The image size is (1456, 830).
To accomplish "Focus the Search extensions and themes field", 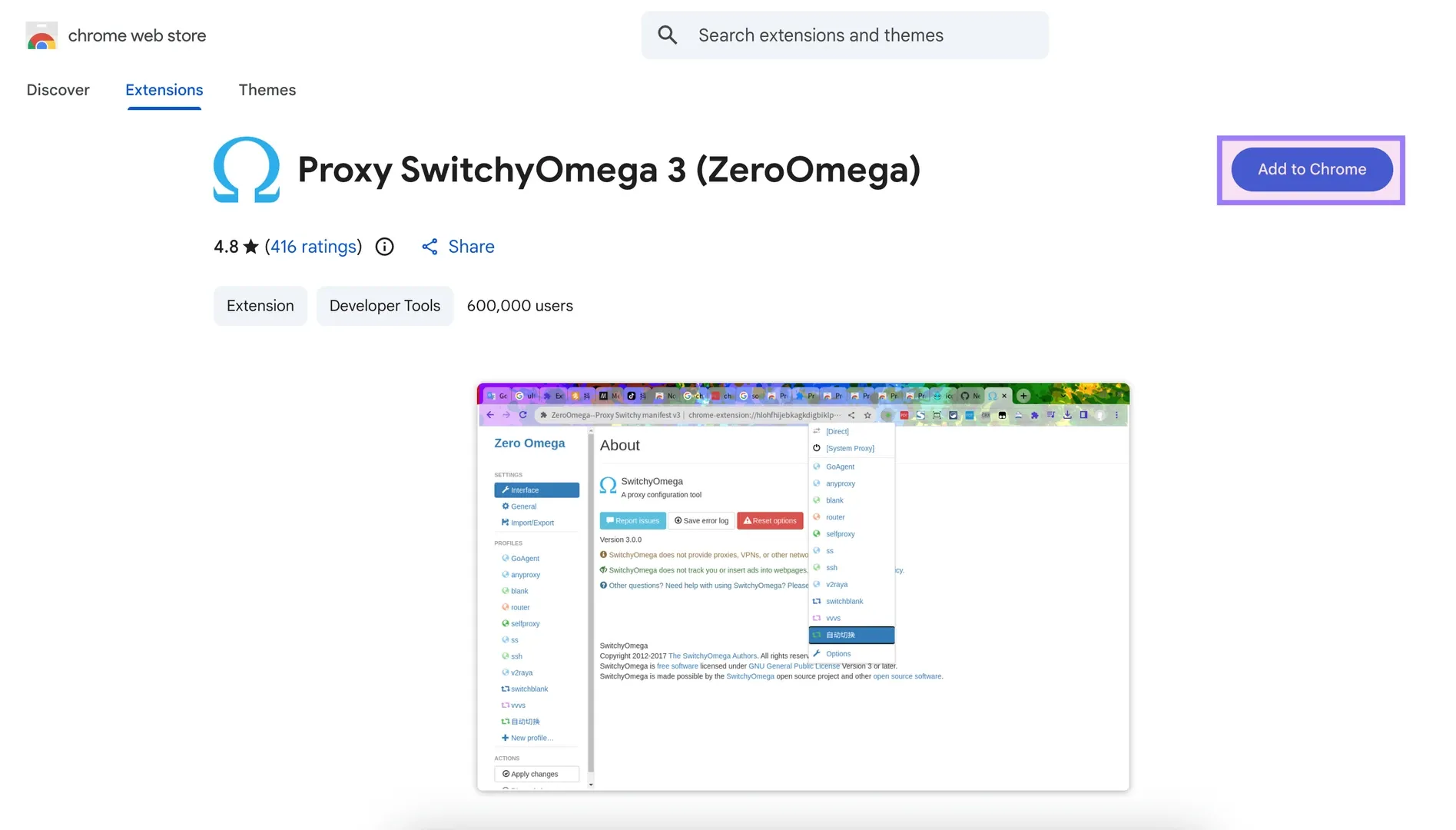I will coord(845,35).
